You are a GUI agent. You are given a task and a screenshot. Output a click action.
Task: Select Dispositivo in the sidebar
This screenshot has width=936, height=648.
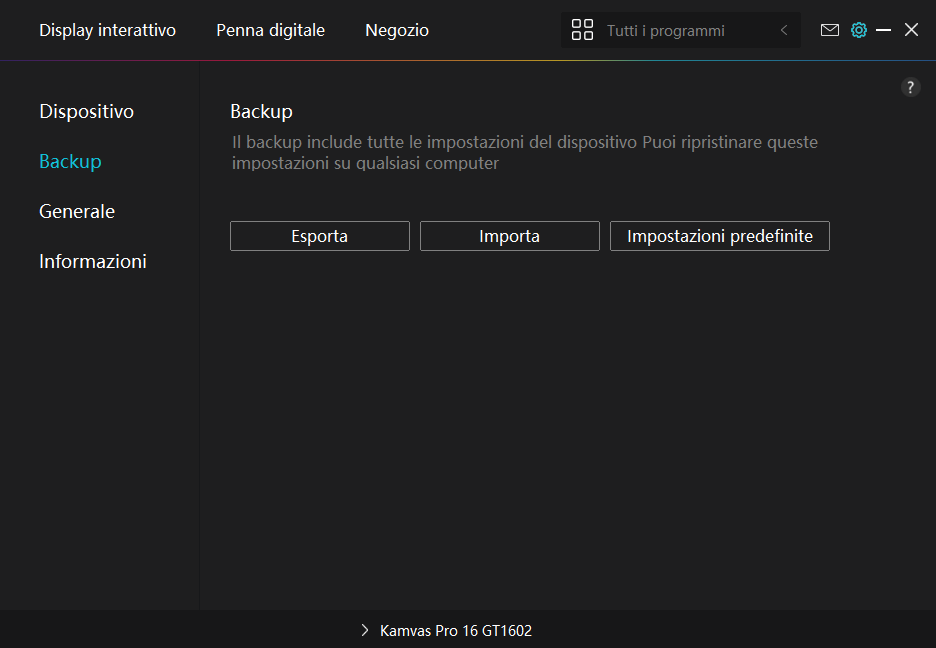click(86, 111)
